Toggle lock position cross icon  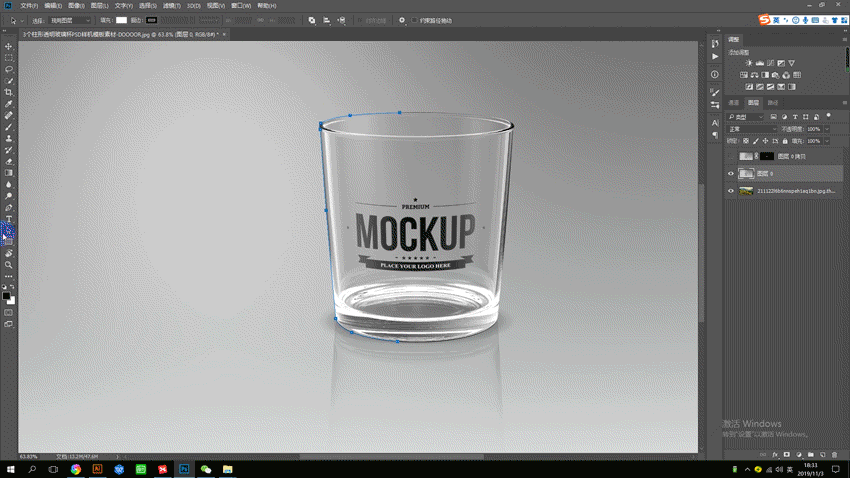[x=765, y=141]
